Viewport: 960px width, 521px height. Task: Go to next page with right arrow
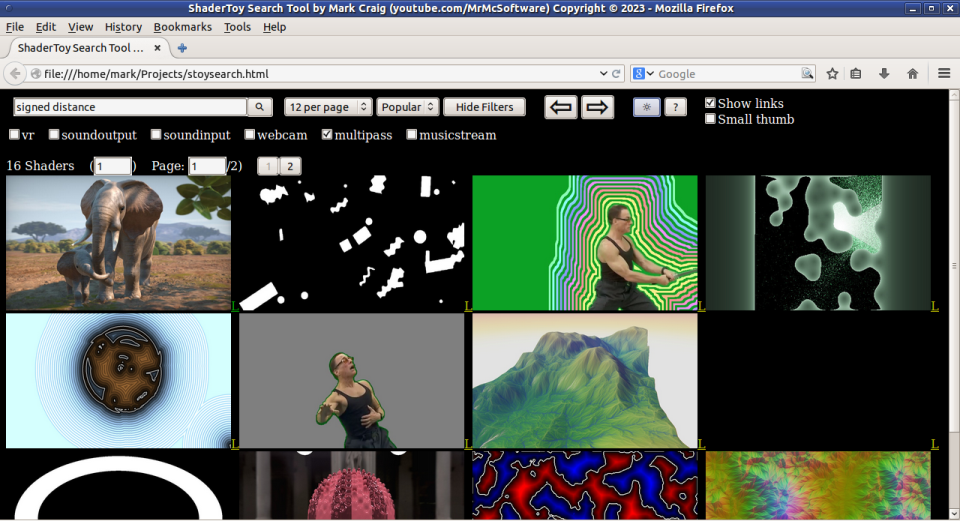click(597, 107)
